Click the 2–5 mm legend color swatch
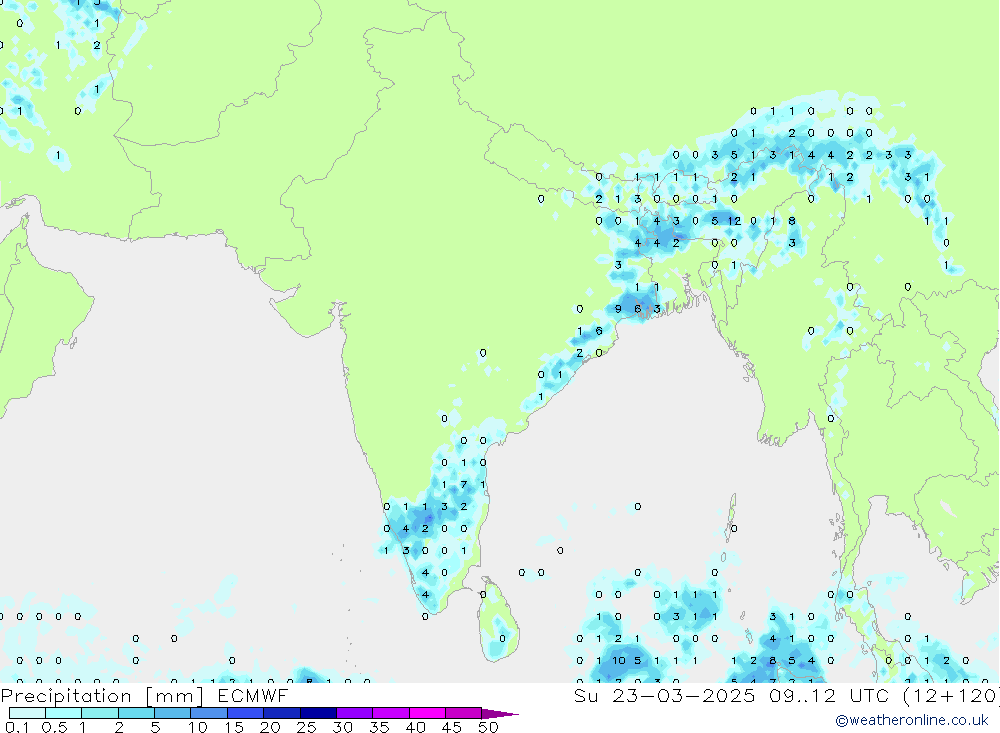 click(x=136, y=713)
